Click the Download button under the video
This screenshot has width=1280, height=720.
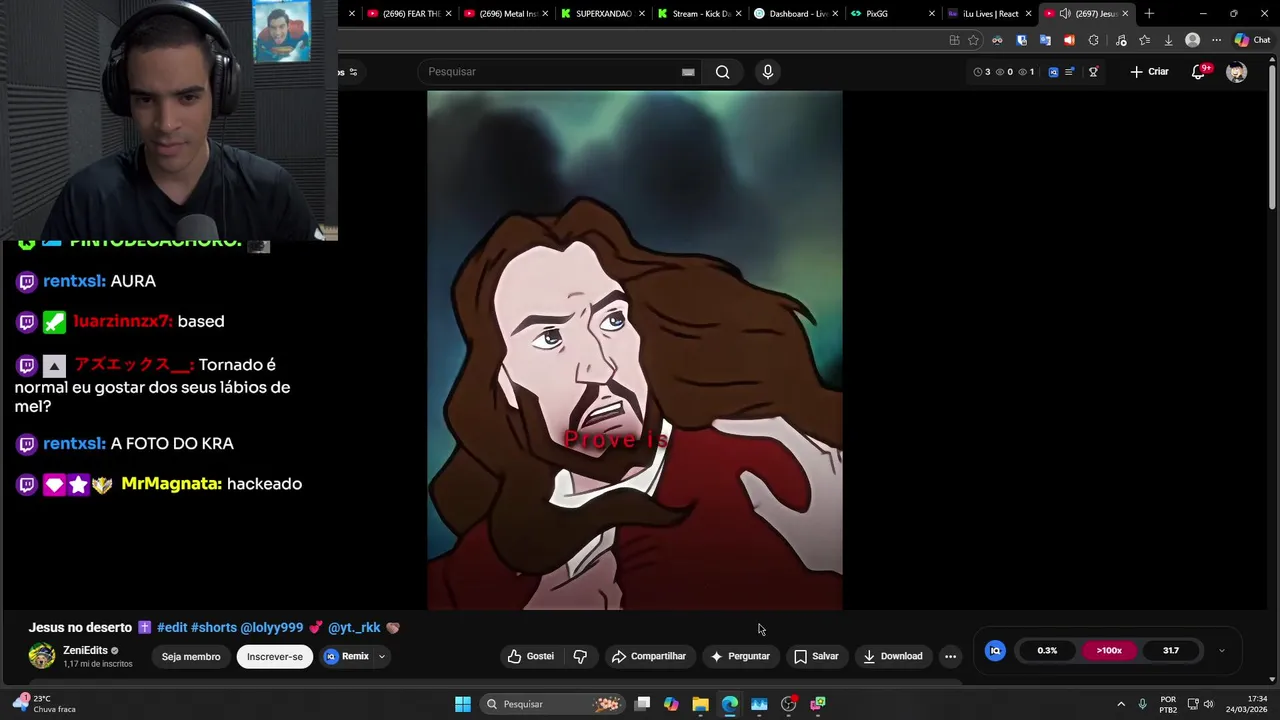click(892, 656)
